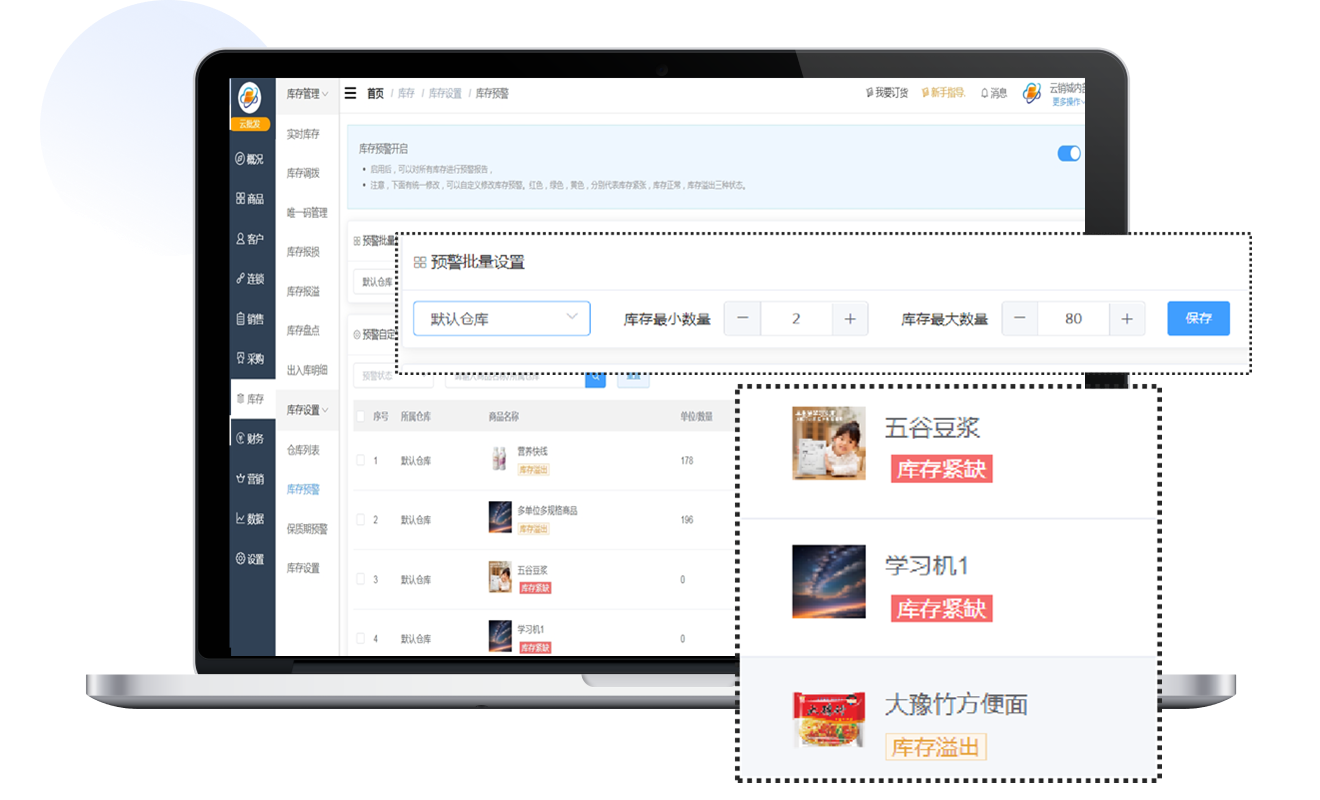Select 保质期预警 in the submenu

click(306, 529)
